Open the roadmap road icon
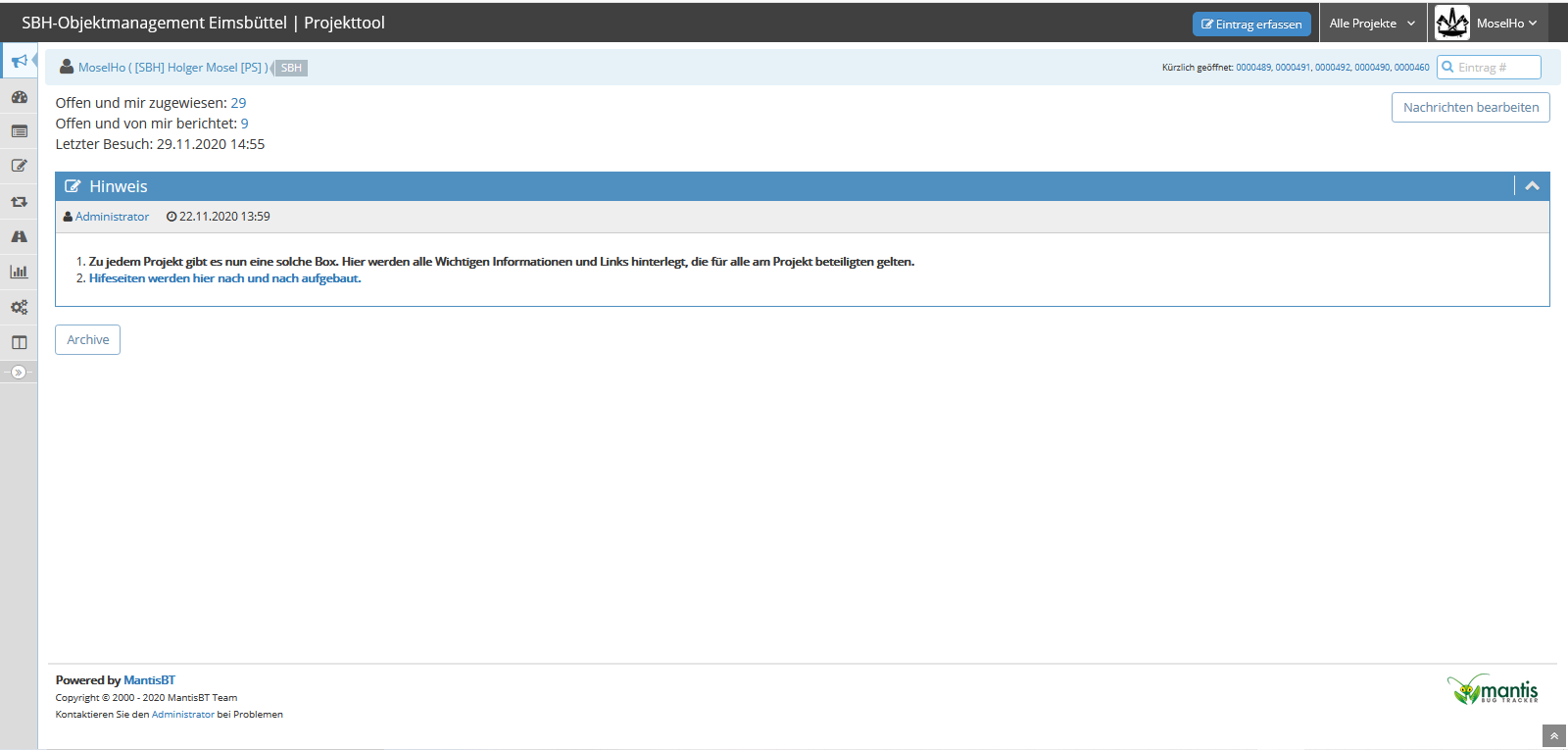Screen dimensions: 1568x750 point(19,236)
